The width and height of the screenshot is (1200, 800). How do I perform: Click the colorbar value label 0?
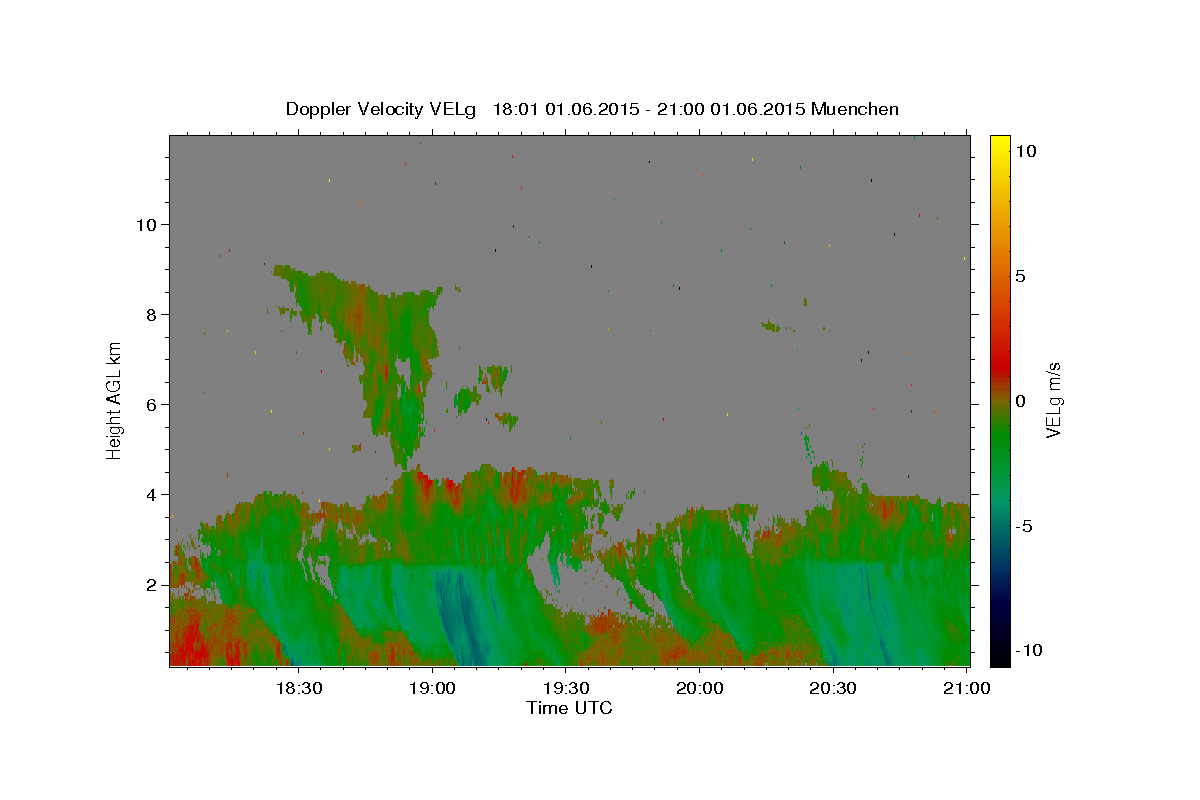tap(1020, 401)
